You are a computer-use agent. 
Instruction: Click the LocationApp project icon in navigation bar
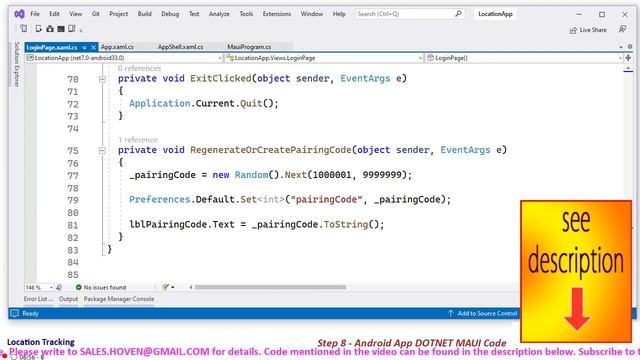pos(30,58)
